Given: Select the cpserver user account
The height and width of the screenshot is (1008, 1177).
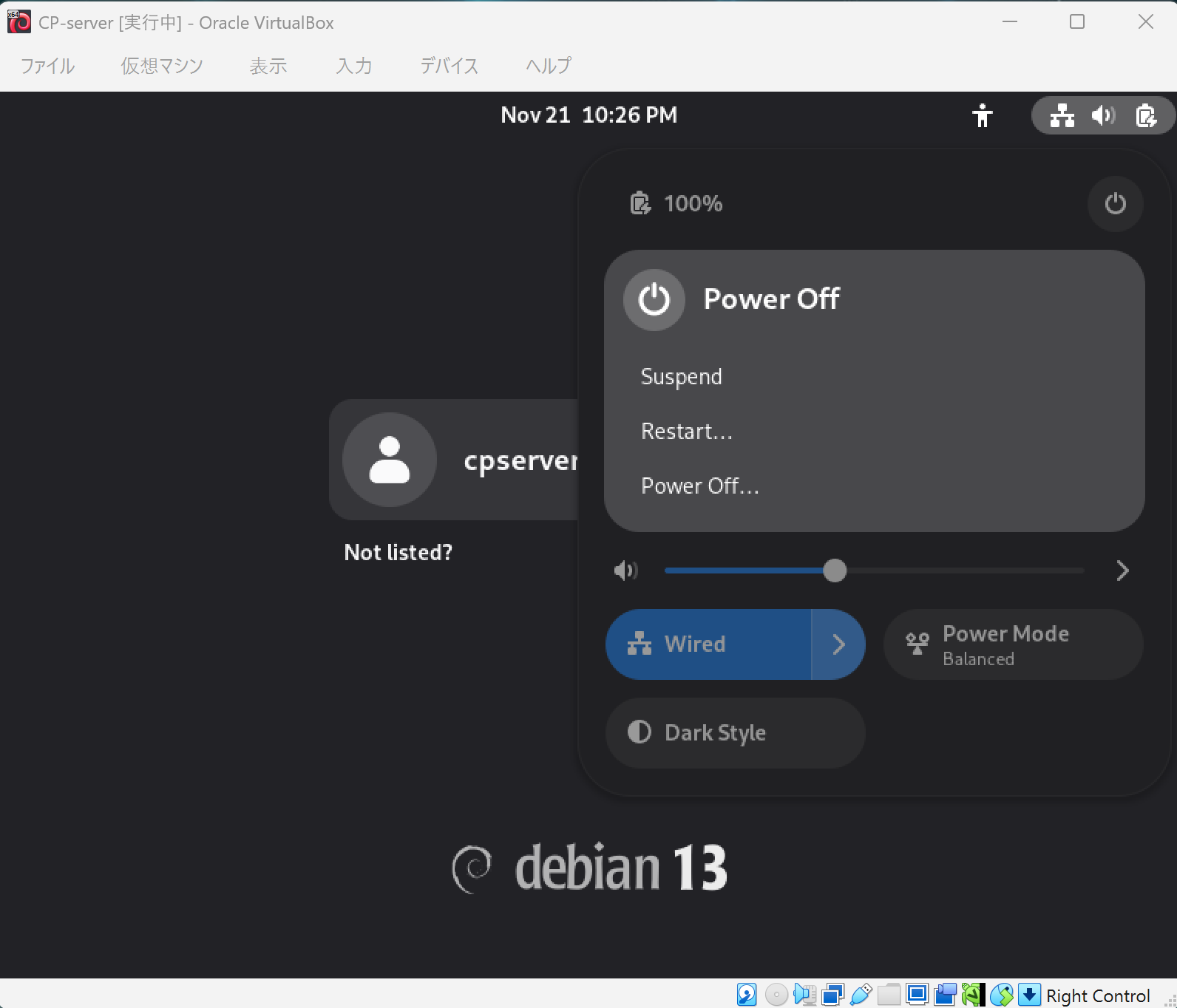Looking at the screenshot, I should (454, 460).
